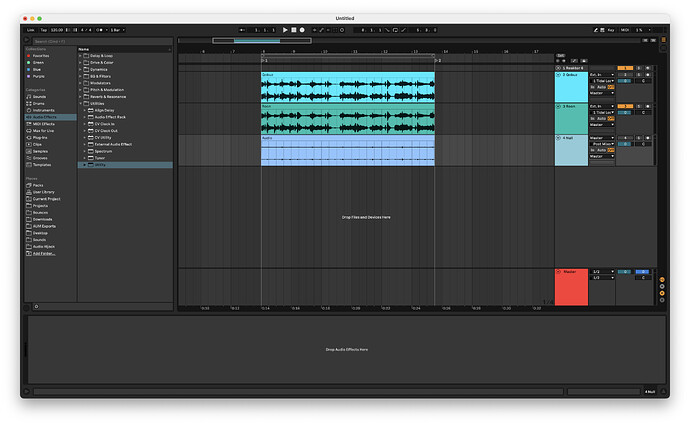
Task: Expand the Modulators folder
Action: click(x=81, y=83)
